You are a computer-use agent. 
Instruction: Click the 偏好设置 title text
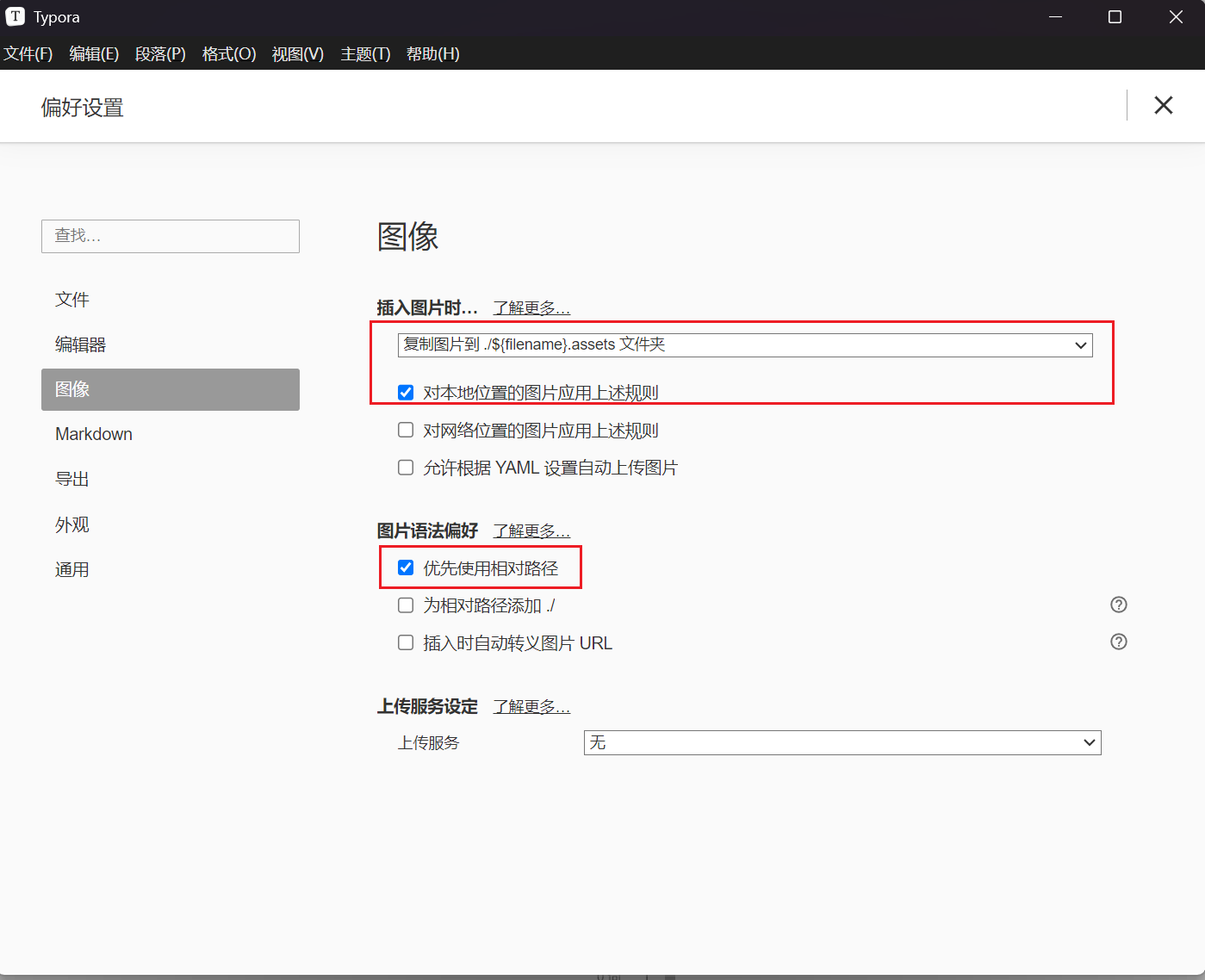click(83, 108)
